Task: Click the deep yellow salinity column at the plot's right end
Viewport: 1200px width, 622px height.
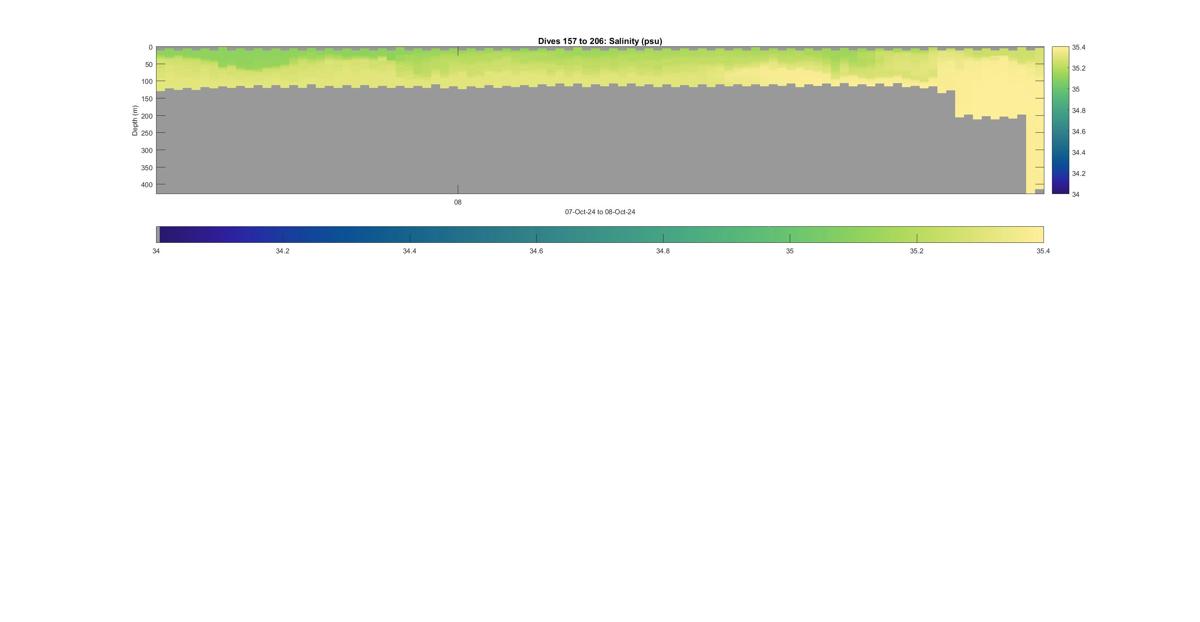Action: click(x=1035, y=120)
